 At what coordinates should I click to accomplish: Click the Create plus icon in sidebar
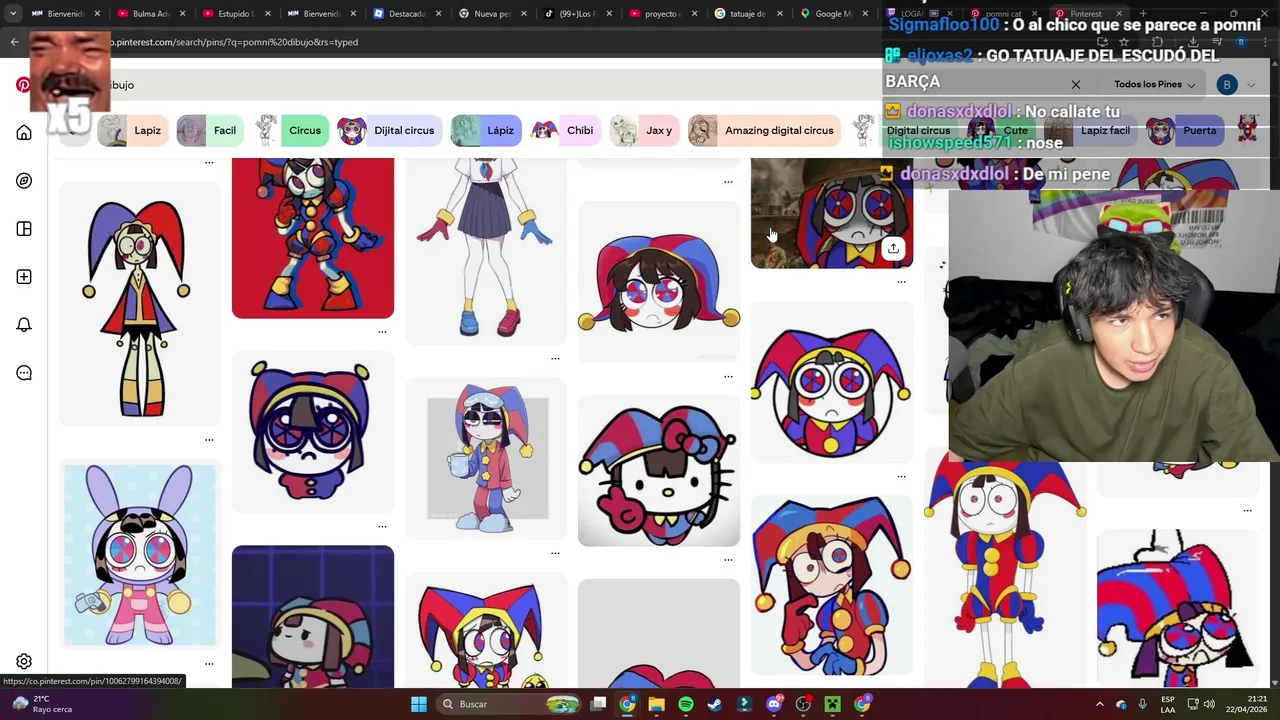coord(24,277)
